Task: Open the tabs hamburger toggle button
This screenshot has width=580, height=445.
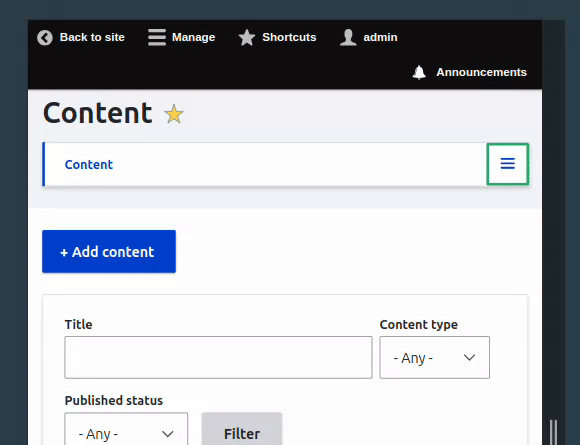Action: click(508, 164)
